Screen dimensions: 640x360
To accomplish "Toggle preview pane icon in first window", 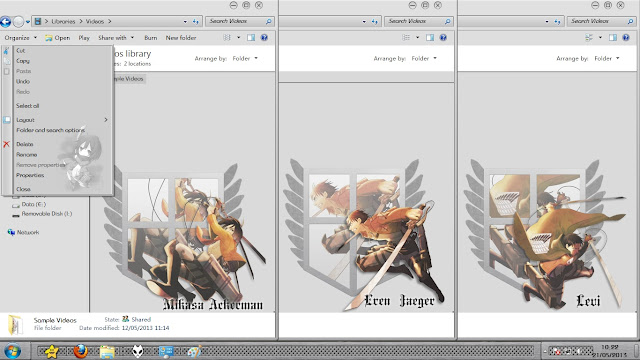I will pos(251,38).
